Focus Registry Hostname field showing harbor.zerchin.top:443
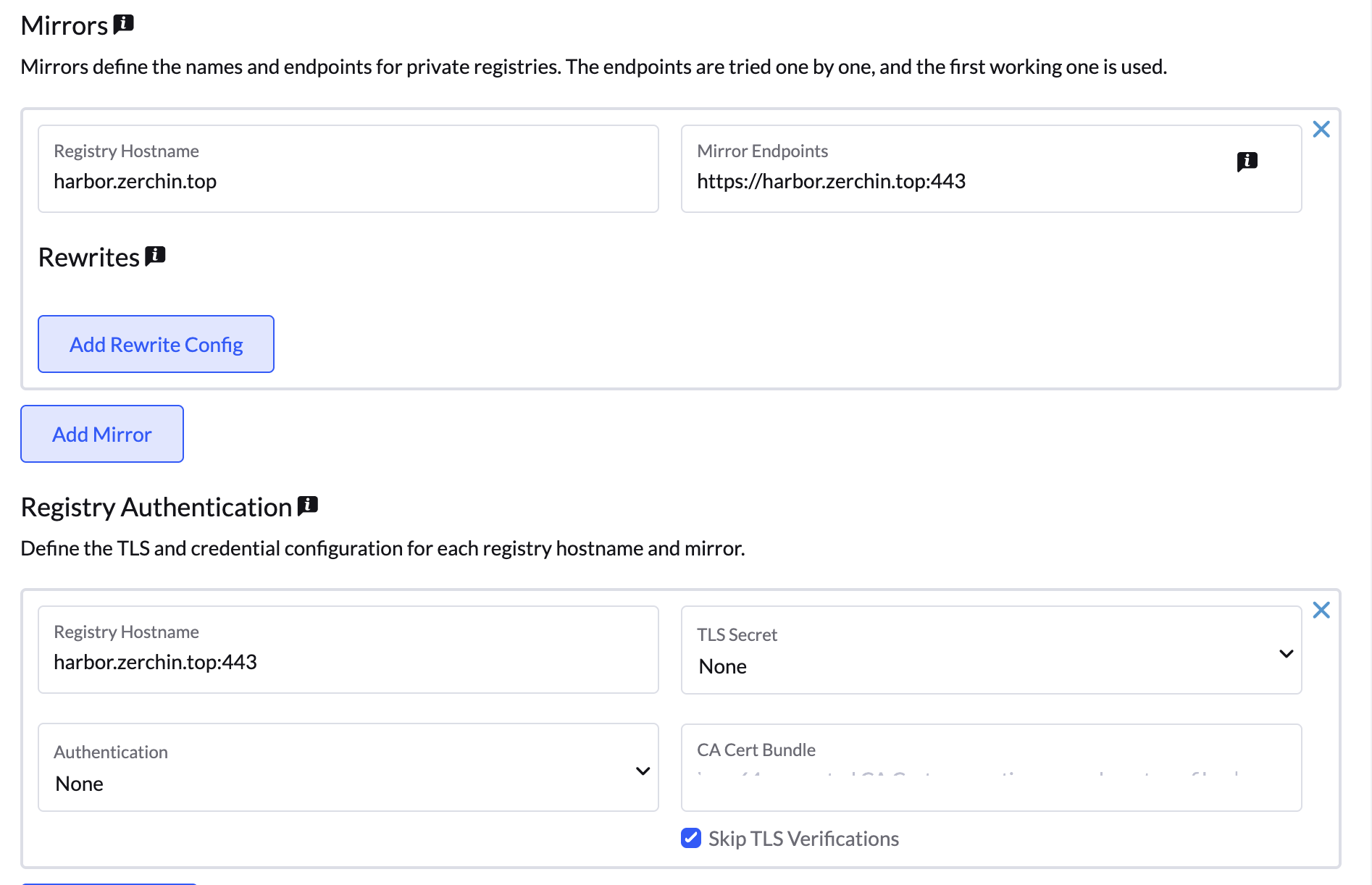This screenshot has height=885, width=1372. pos(348,650)
